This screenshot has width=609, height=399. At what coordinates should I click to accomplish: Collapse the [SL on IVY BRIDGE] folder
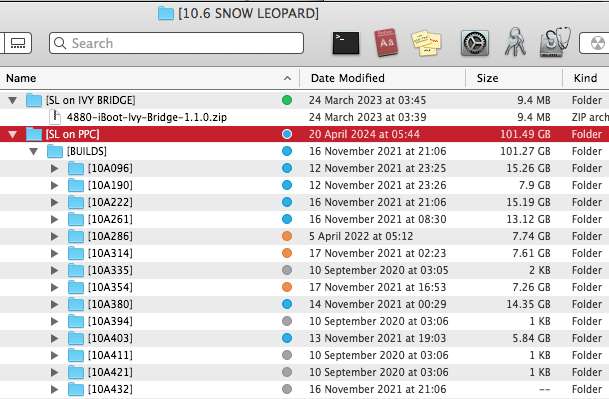(12, 101)
